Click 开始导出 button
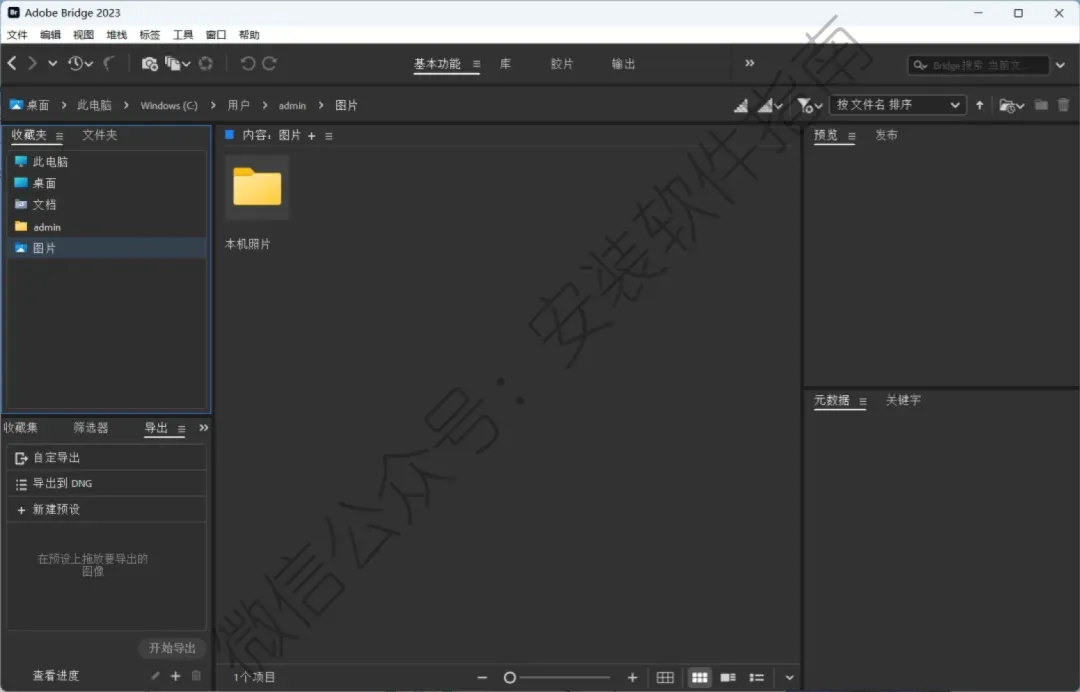Image resolution: width=1080 pixels, height=692 pixels. pos(172,648)
